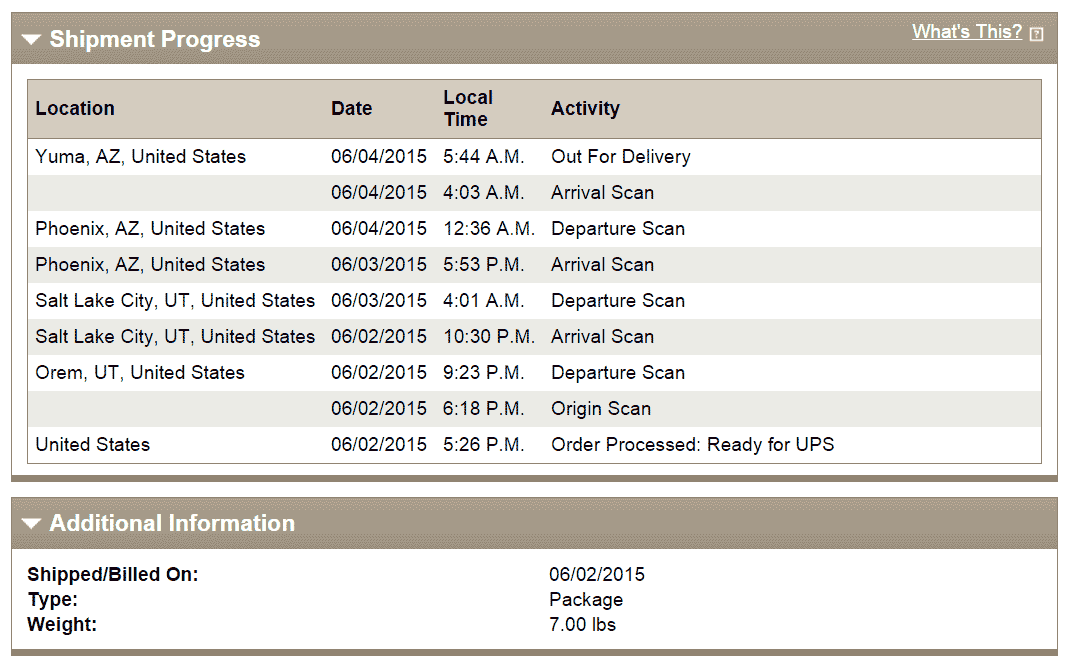Click the 7.00 lbs weight value
Image resolution: width=1070 pixels, height=667 pixels.
(x=582, y=625)
